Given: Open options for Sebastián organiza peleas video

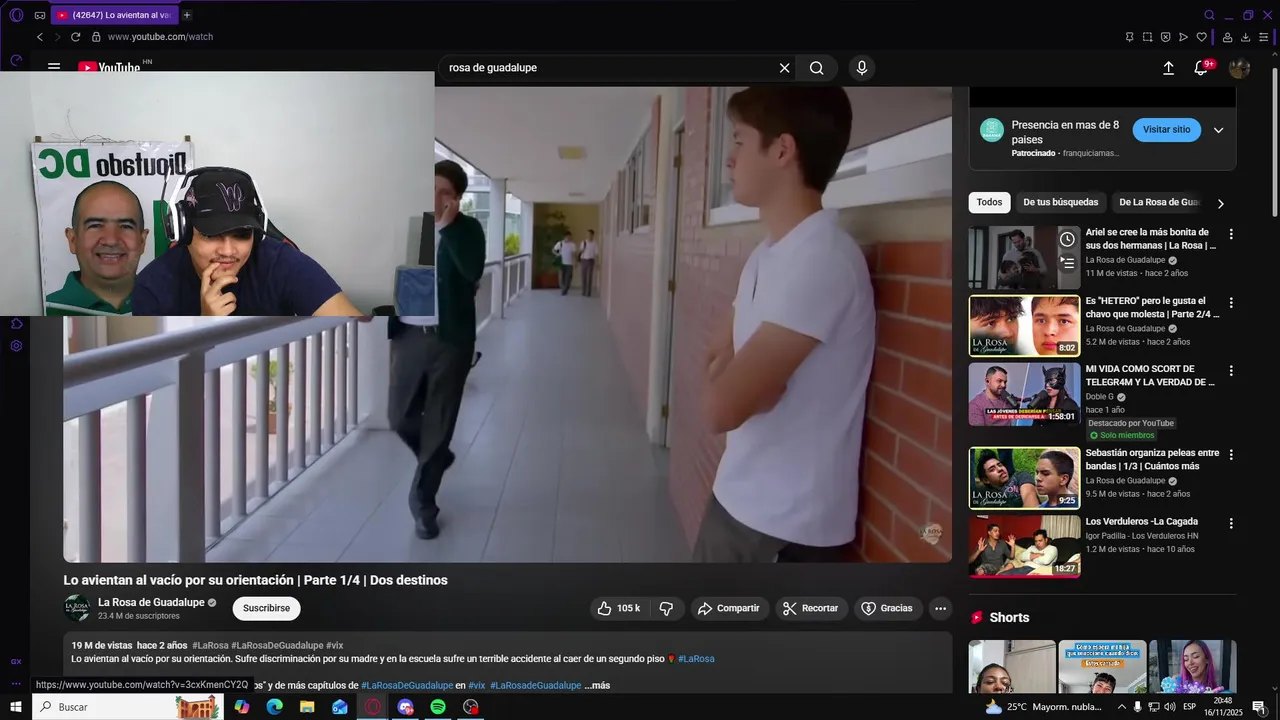Looking at the screenshot, I should tap(1231, 455).
